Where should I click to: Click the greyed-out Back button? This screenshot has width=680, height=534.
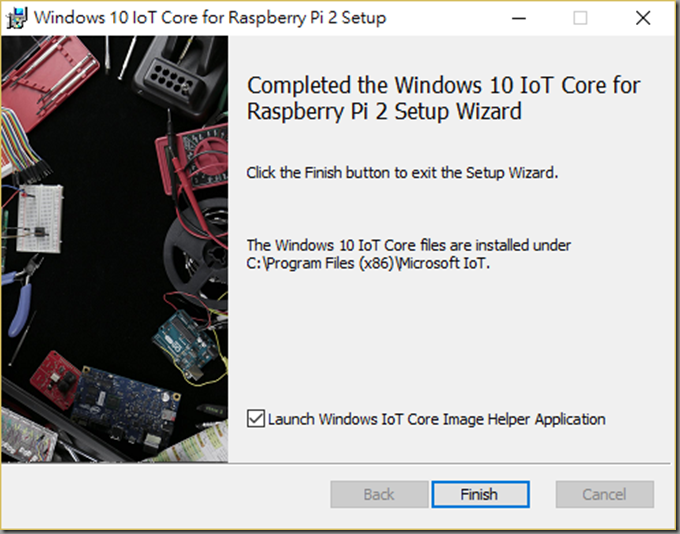379,494
